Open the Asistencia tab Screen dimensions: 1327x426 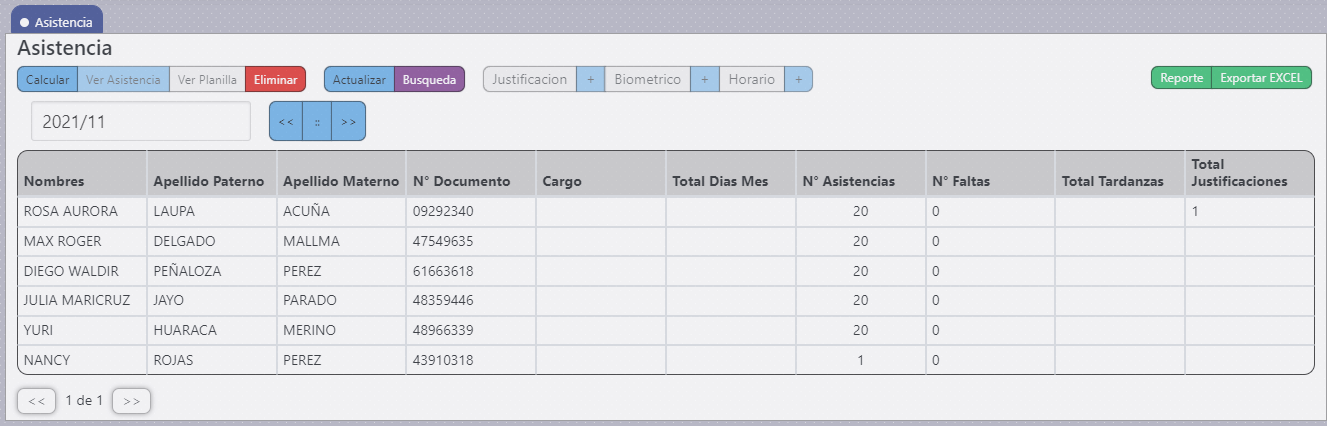pos(56,21)
